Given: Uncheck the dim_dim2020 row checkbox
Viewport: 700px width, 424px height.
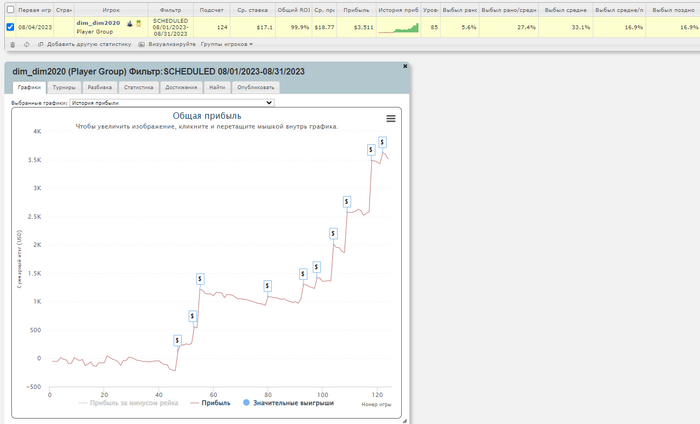Looking at the screenshot, I should 10,27.
